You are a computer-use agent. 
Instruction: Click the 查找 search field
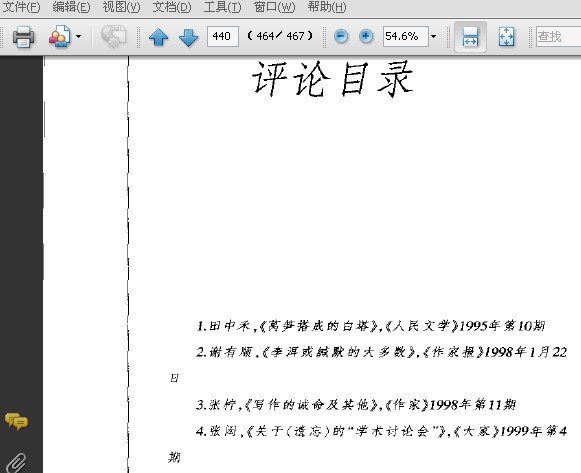click(x=558, y=36)
